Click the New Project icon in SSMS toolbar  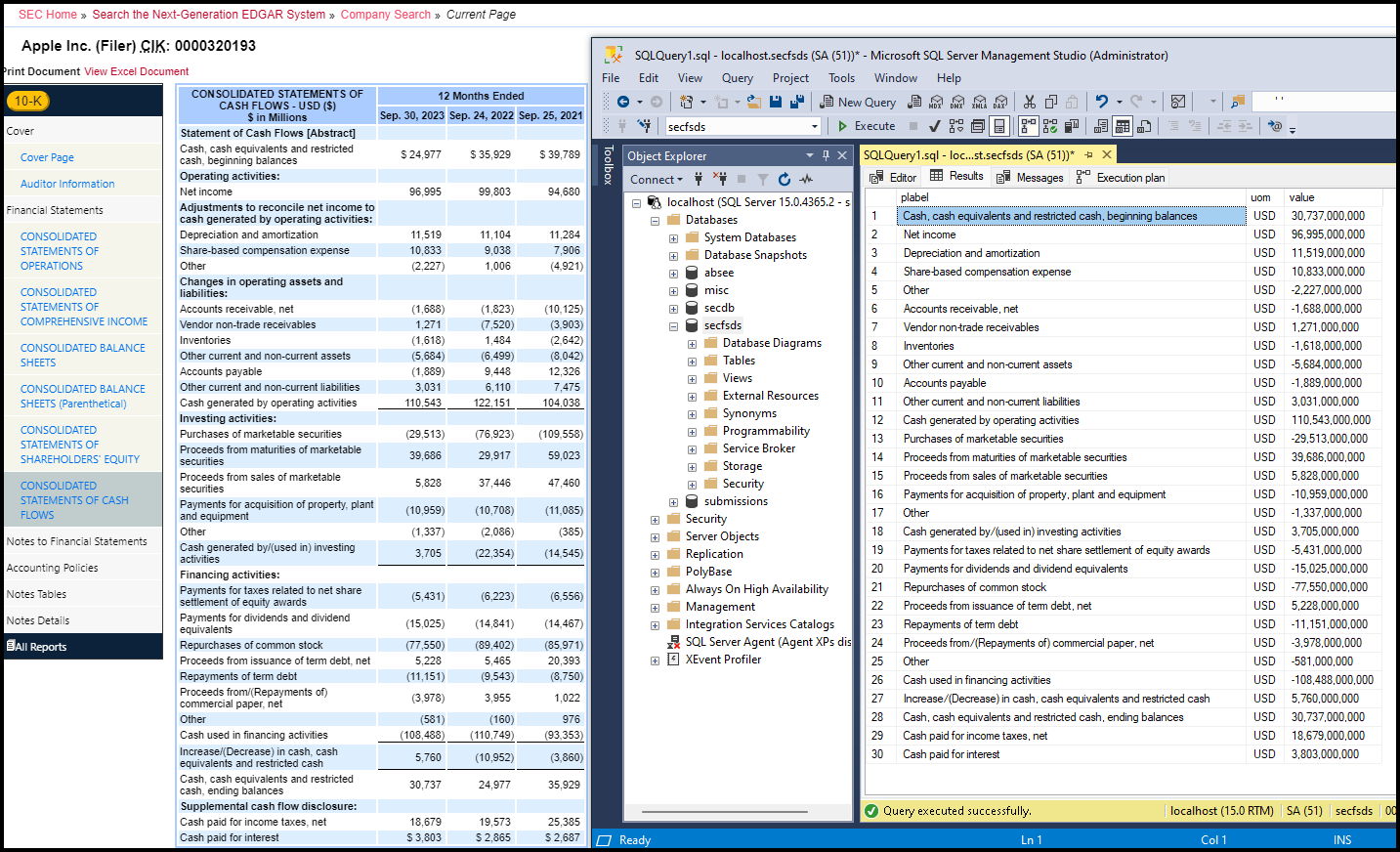(x=686, y=102)
